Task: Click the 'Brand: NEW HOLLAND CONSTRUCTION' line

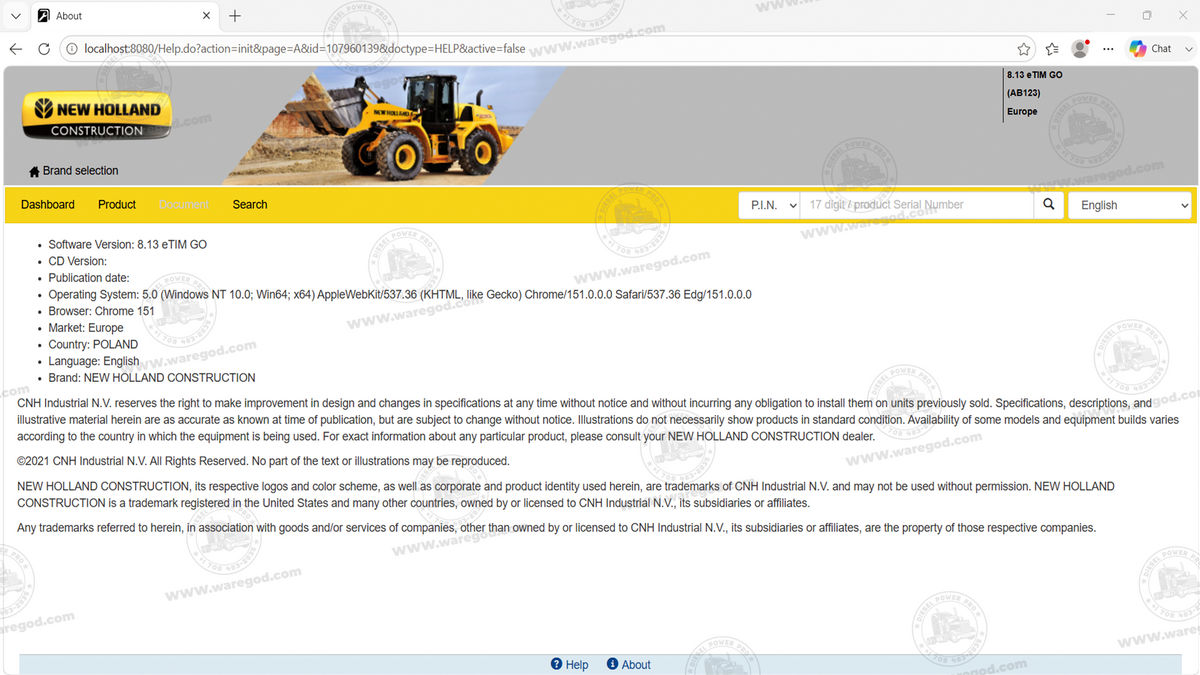Action: [152, 378]
